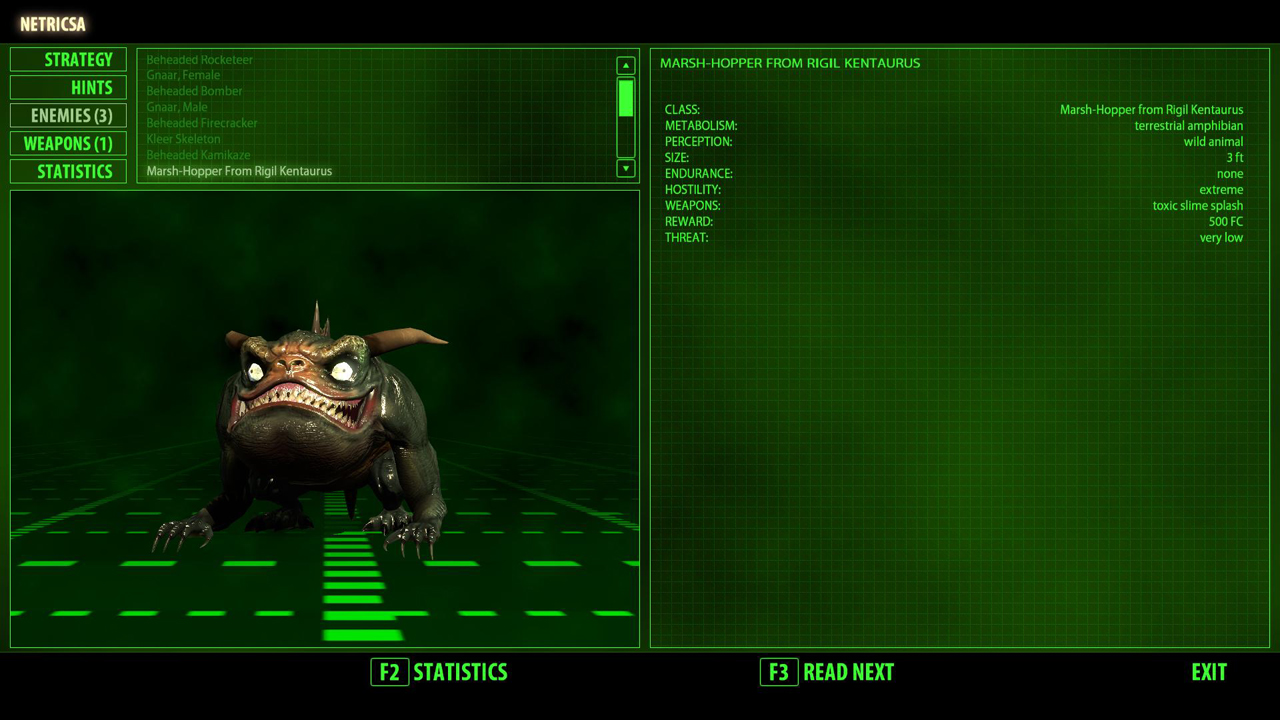Screen dimensions: 1280x720
Task: Click the list scroll up arrow
Action: [626, 66]
